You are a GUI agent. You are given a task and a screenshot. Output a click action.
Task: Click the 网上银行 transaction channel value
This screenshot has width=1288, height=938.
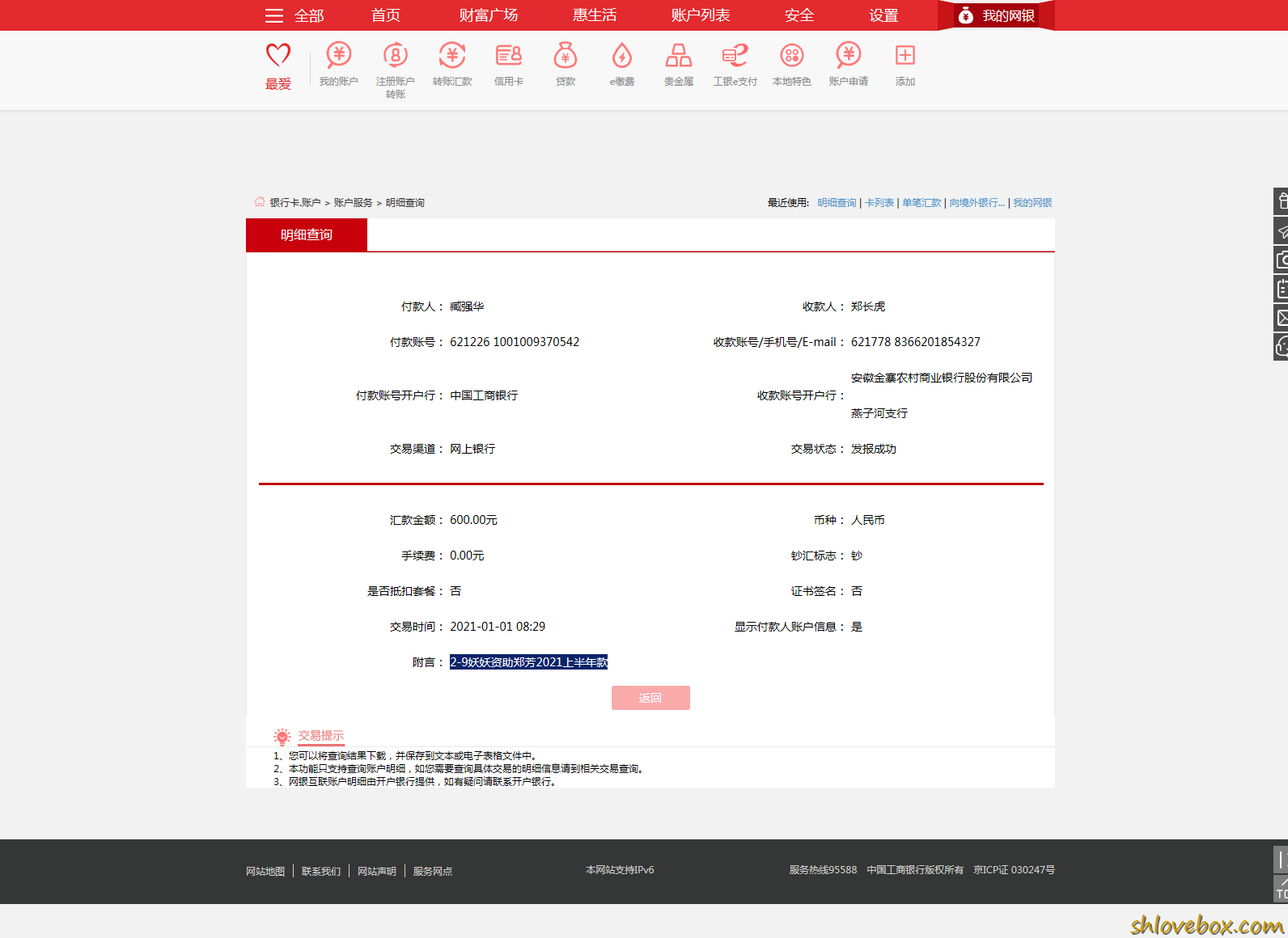[472, 449]
